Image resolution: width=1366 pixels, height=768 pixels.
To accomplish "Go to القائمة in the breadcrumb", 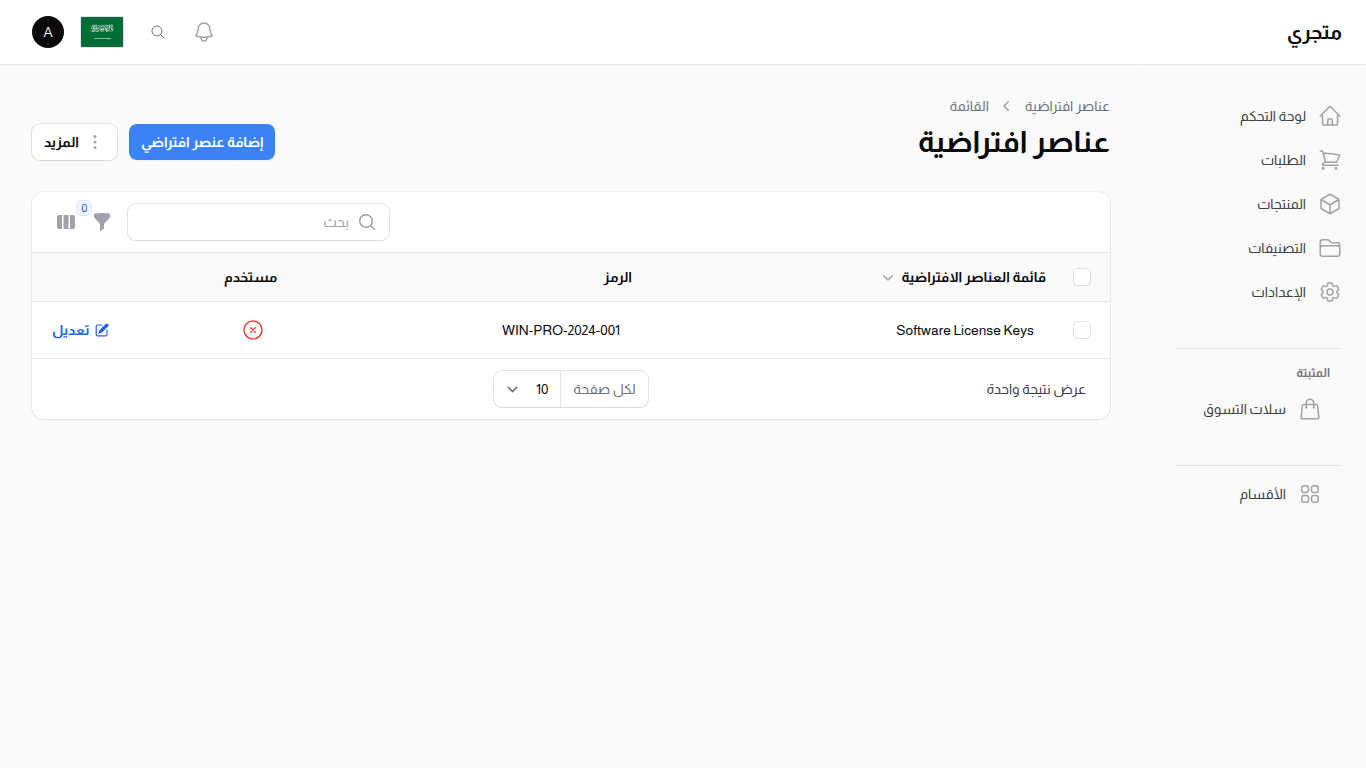I will [x=968, y=106].
